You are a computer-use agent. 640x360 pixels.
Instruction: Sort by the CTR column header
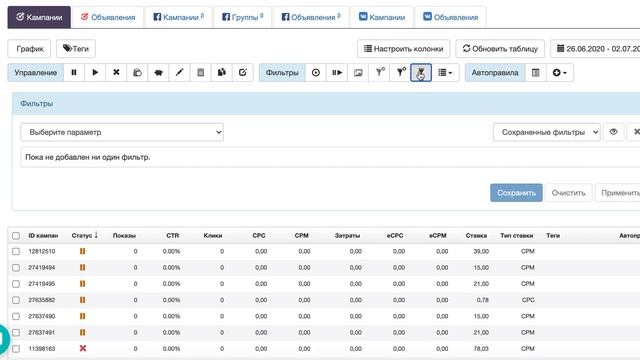point(173,236)
